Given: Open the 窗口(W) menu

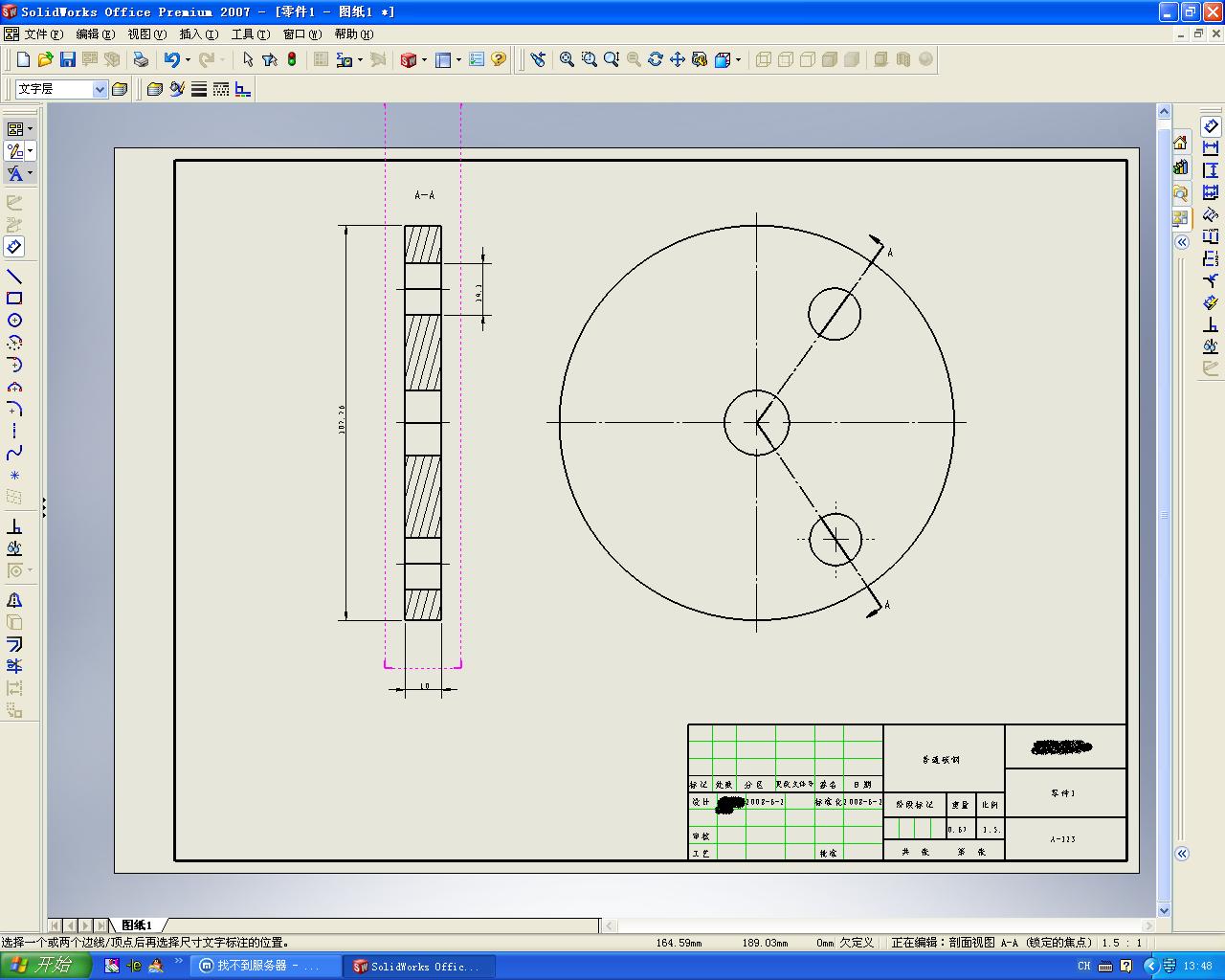Looking at the screenshot, I should pos(302,34).
